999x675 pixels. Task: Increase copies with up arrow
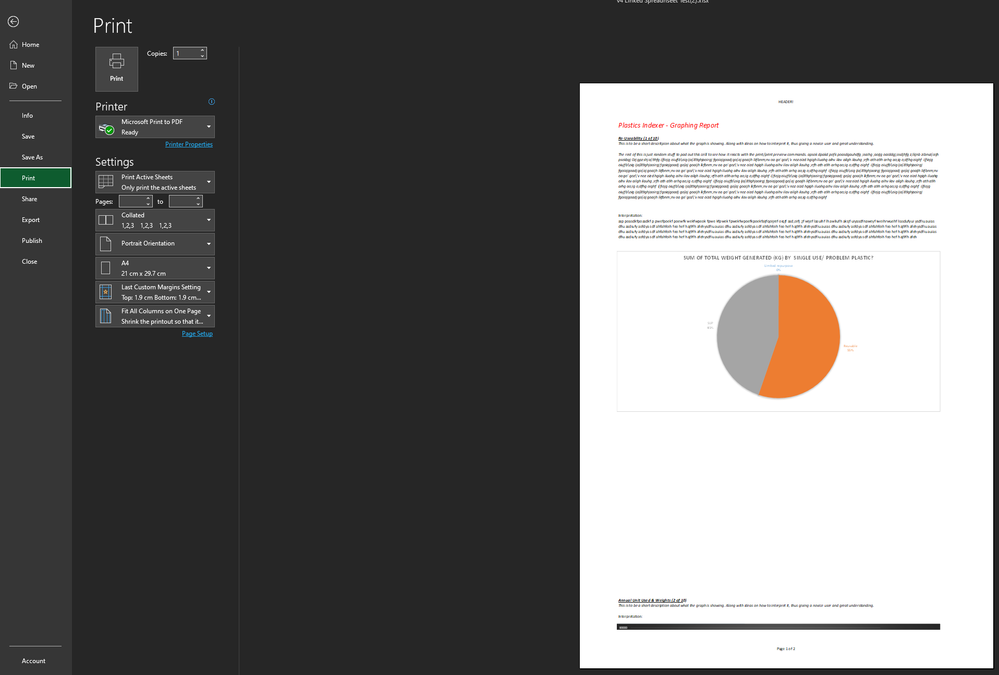pyautogui.click(x=203, y=50)
